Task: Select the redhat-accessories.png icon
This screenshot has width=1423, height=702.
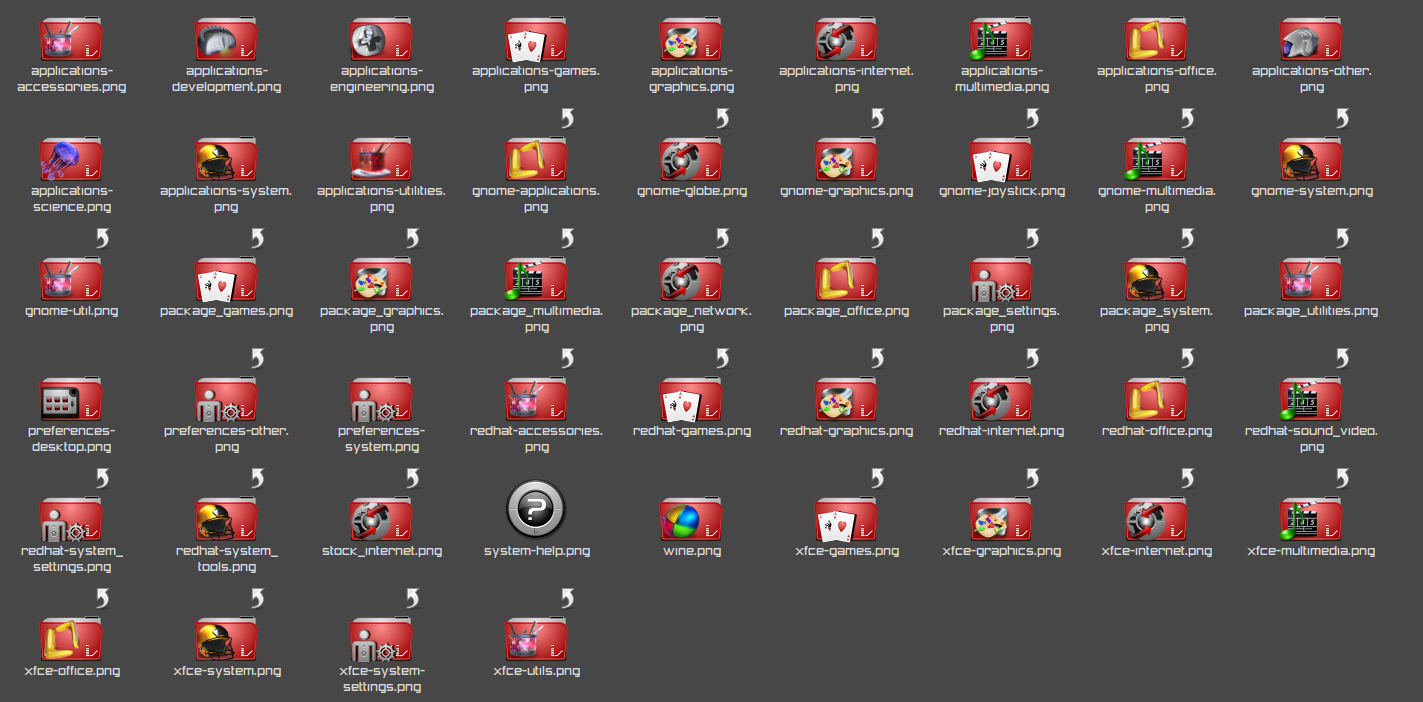Action: tap(536, 400)
